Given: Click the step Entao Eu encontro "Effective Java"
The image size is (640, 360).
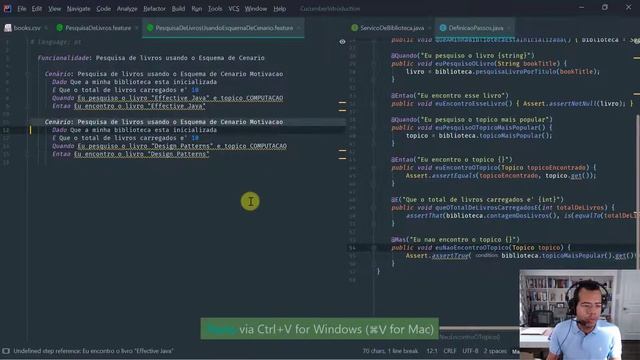Looking at the screenshot, I should click(x=129, y=106).
